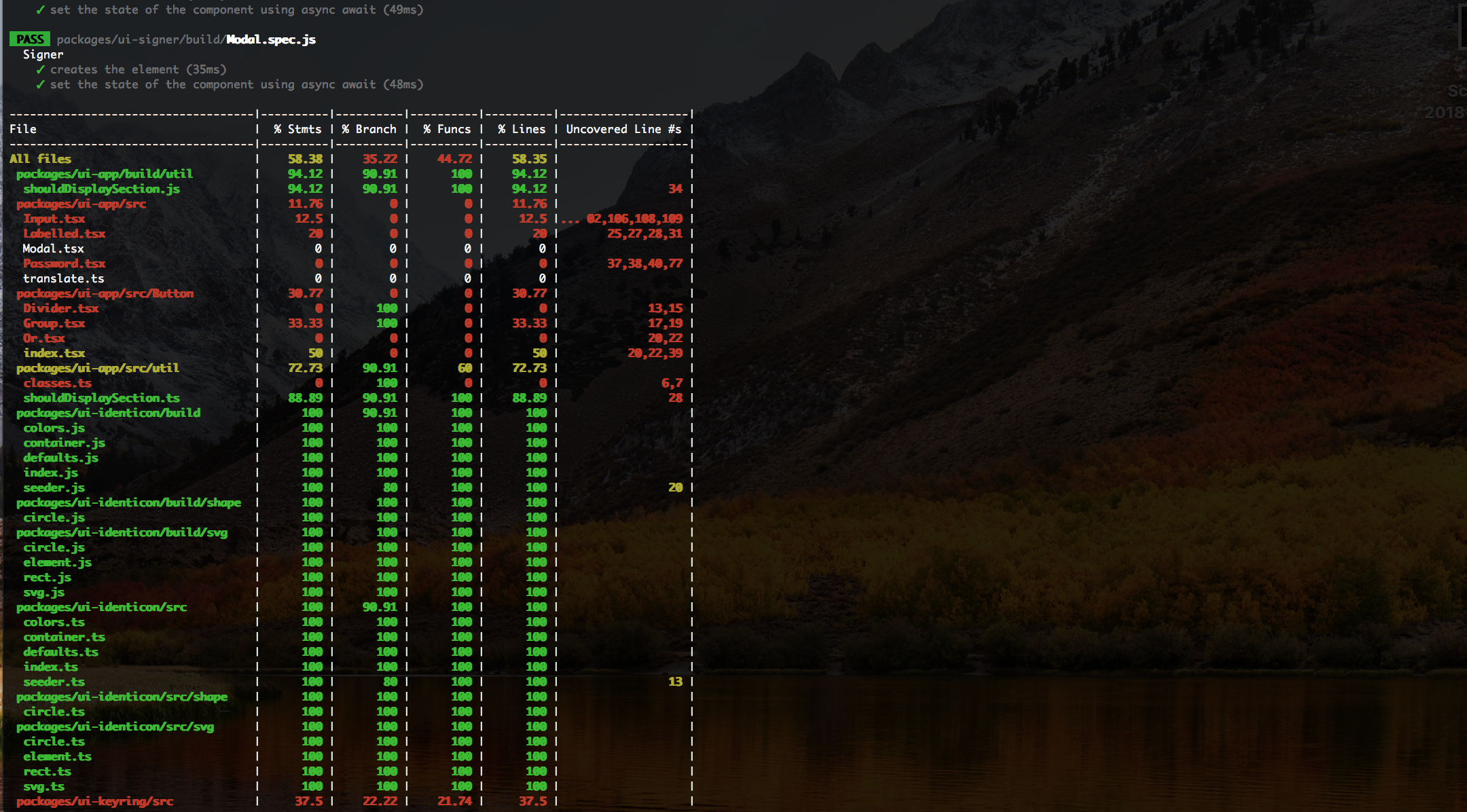This screenshot has width=1467, height=812.
Task: Click the white translate.ts file name
Action: pos(63,278)
